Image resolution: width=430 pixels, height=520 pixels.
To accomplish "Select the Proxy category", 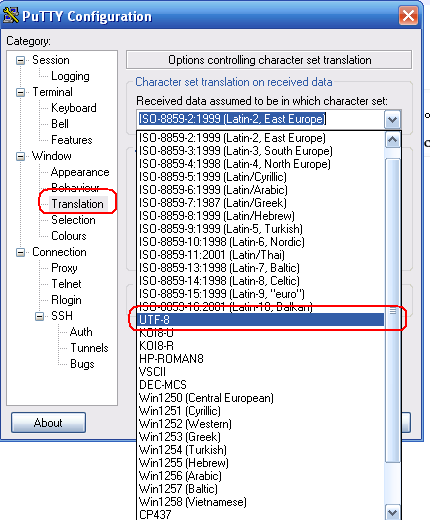I will coord(64,268).
